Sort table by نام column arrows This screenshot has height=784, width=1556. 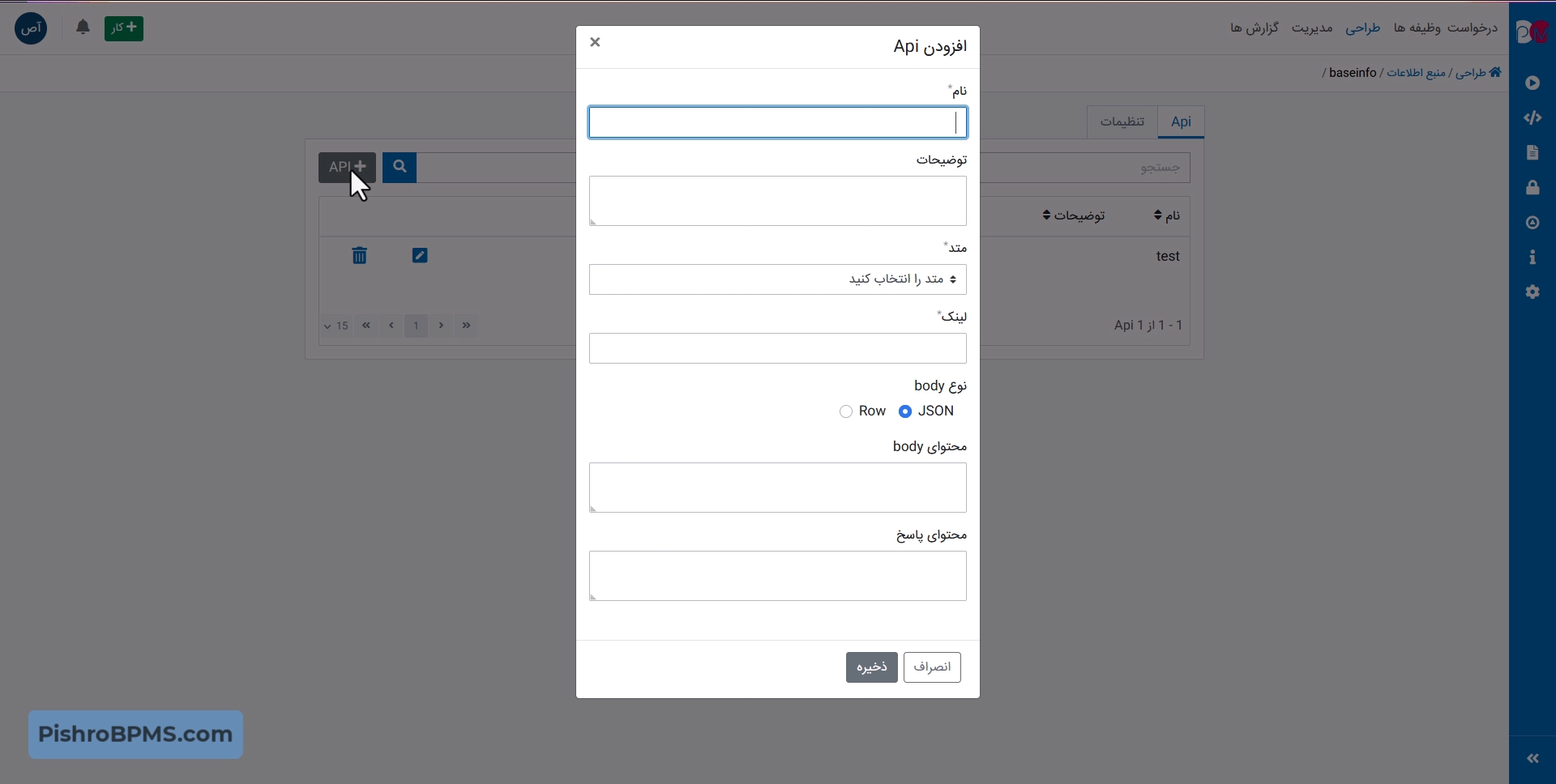pos(1159,215)
